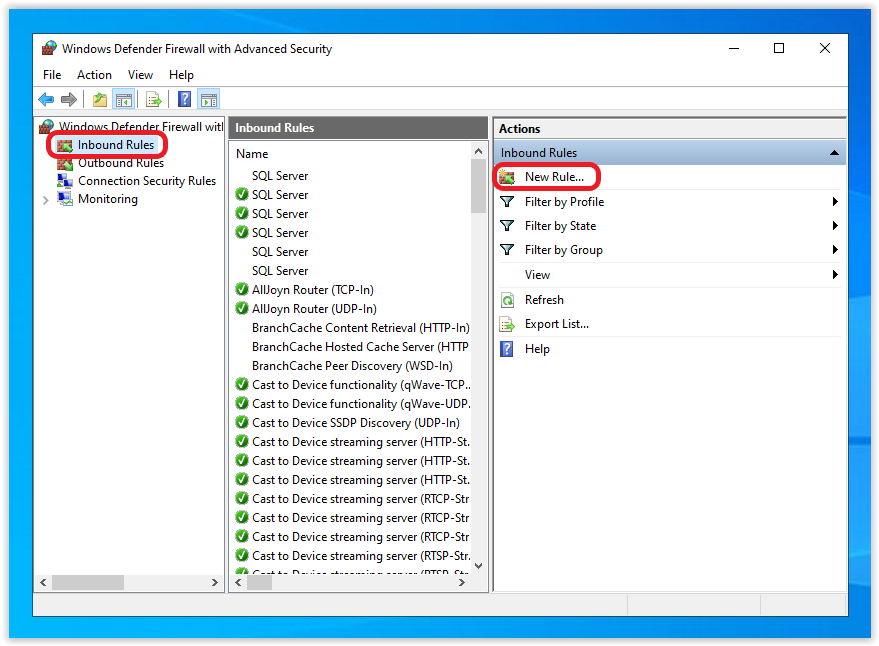The image size is (879, 646).
Task: Click the blue question mark toolbar icon
Action: pos(184,99)
